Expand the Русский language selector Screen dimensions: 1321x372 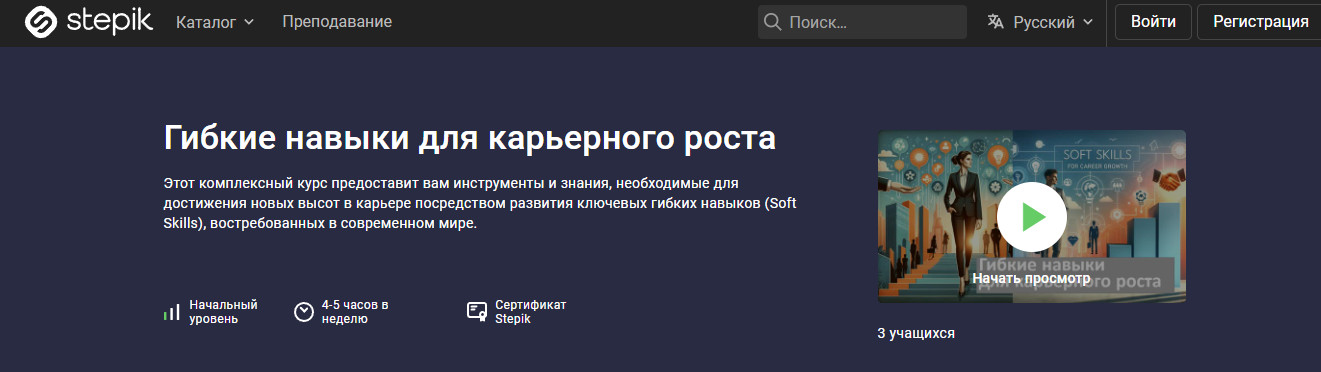click(1040, 22)
